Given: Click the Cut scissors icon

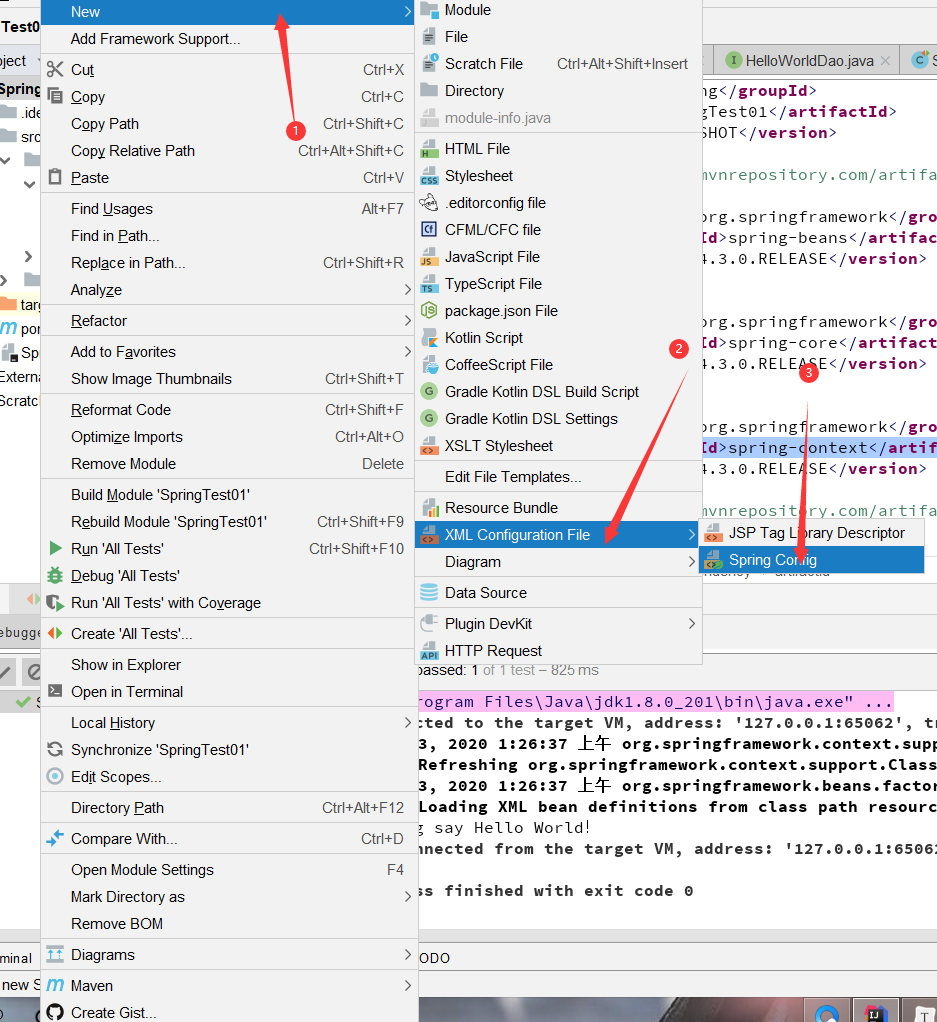Looking at the screenshot, I should click(55, 69).
